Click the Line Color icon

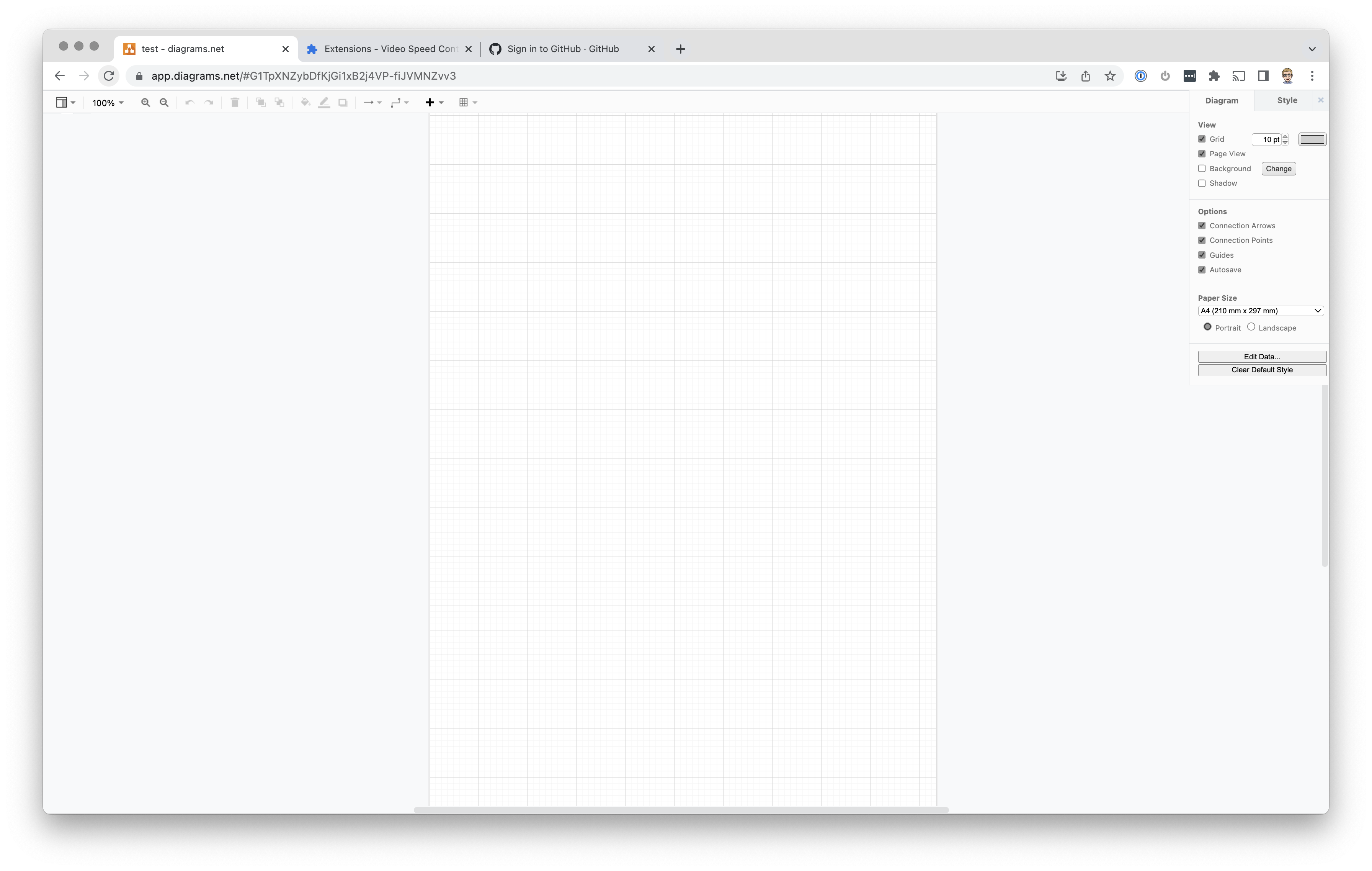[324, 102]
